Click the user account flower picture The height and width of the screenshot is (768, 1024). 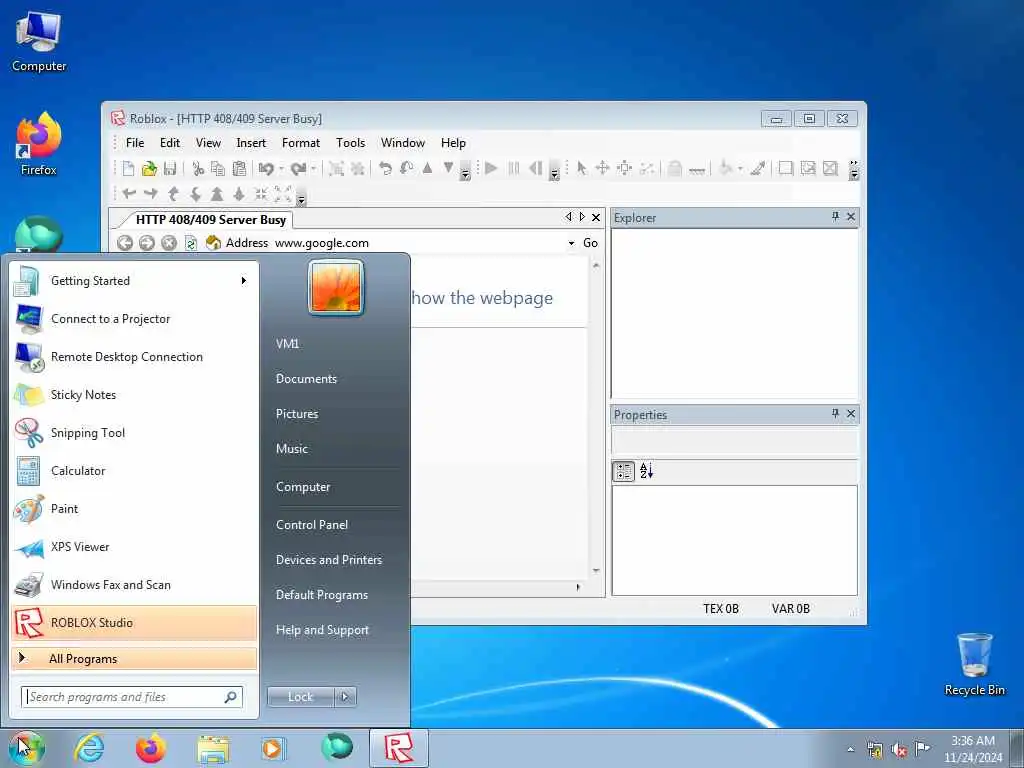[x=336, y=287]
